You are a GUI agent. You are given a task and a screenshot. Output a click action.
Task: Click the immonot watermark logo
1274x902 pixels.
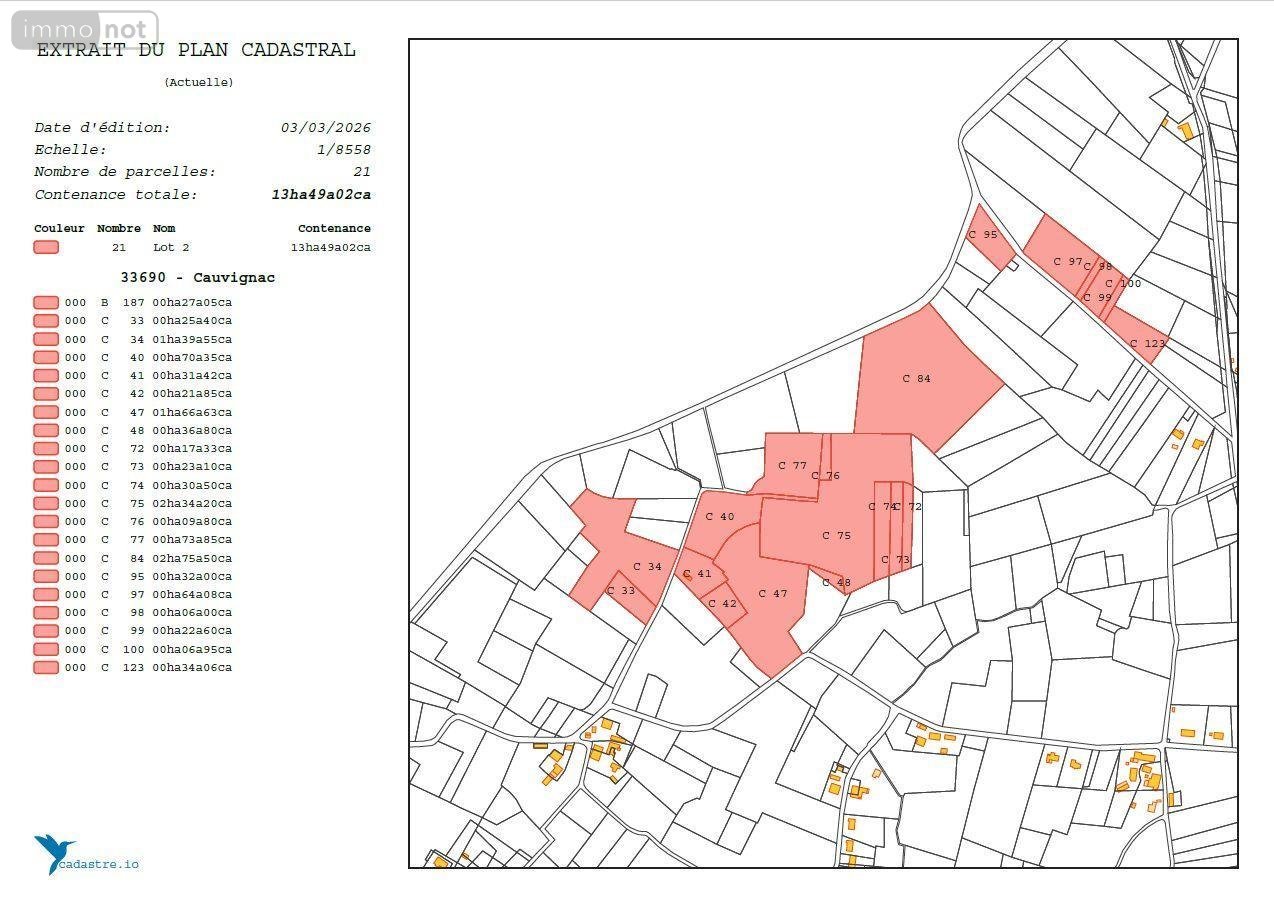coord(85,30)
